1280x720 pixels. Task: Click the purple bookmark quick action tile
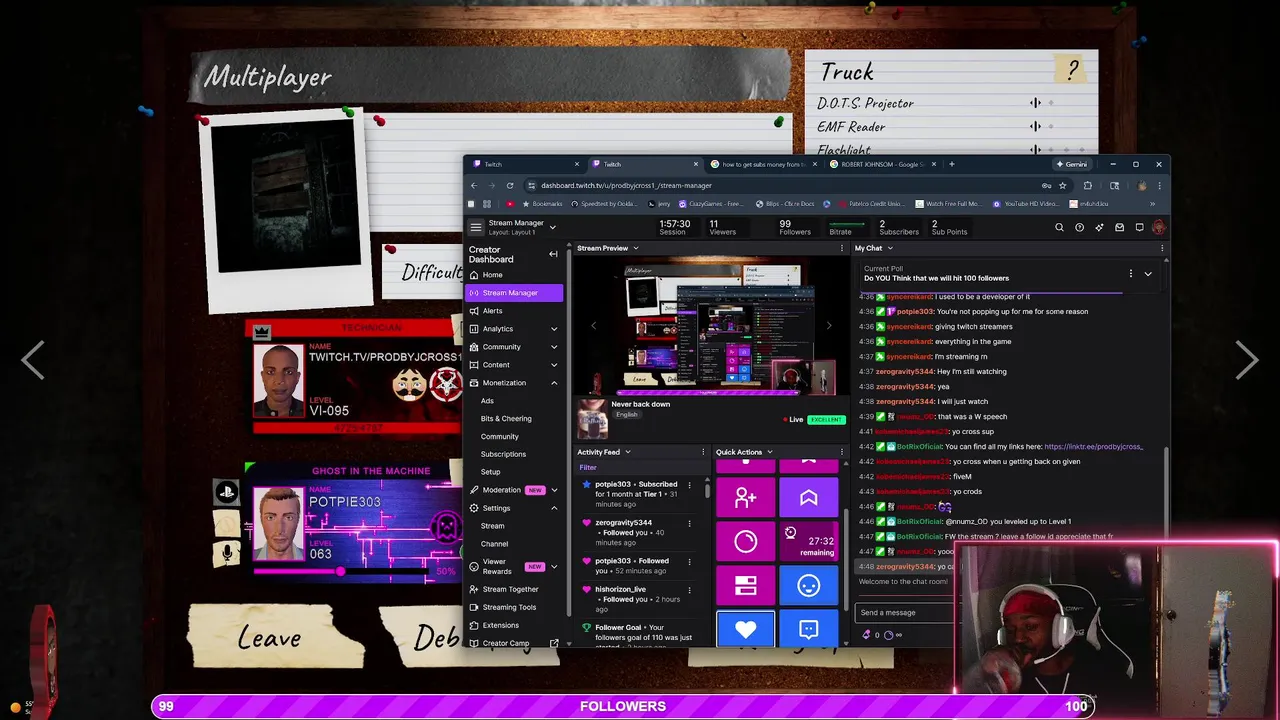[x=808, y=497]
